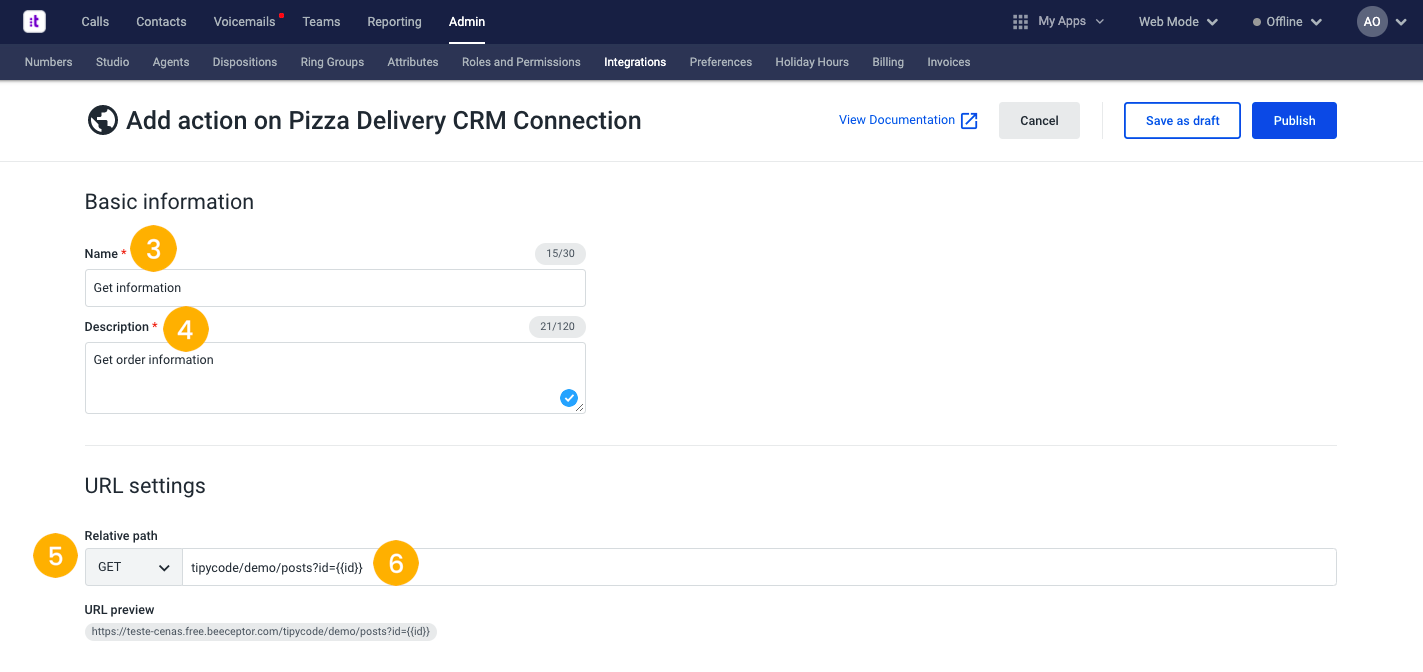The height and width of the screenshot is (672, 1423).
Task: Open the My Apps grid icon
Action: coord(1020,21)
